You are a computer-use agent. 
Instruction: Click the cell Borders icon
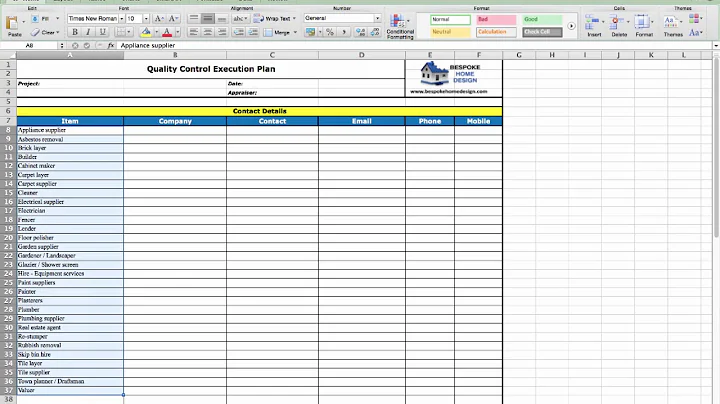(x=120, y=32)
